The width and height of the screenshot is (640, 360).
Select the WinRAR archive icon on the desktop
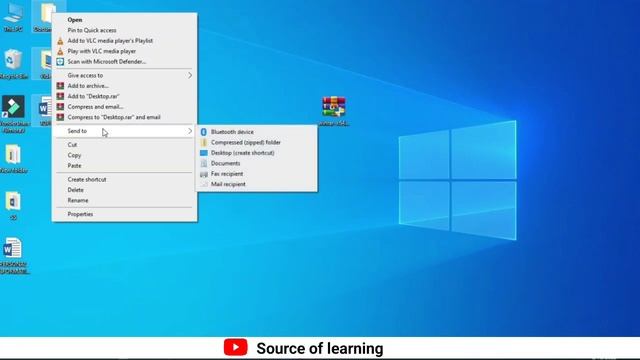pyautogui.click(x=334, y=111)
